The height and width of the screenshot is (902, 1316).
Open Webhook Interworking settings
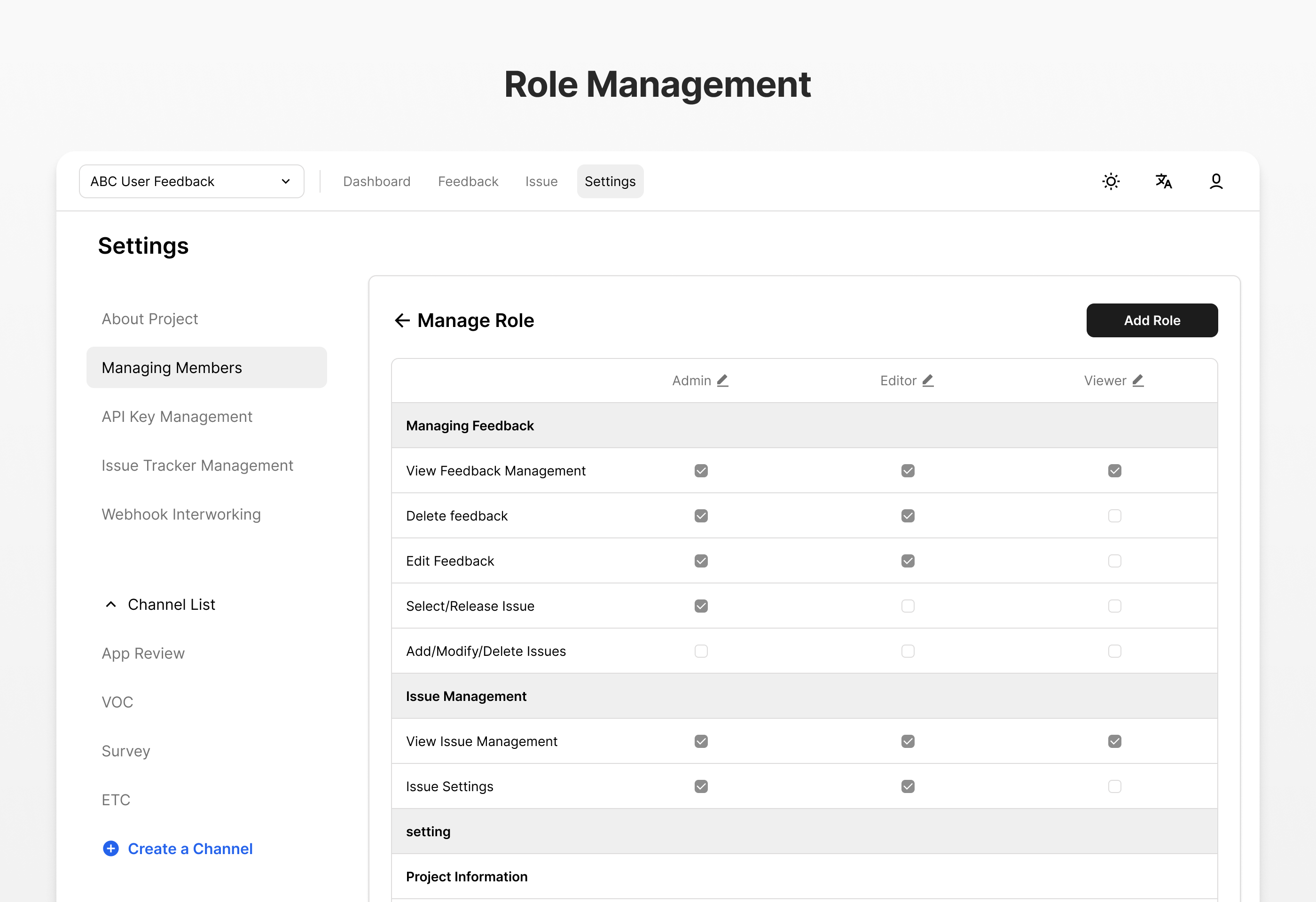click(181, 514)
